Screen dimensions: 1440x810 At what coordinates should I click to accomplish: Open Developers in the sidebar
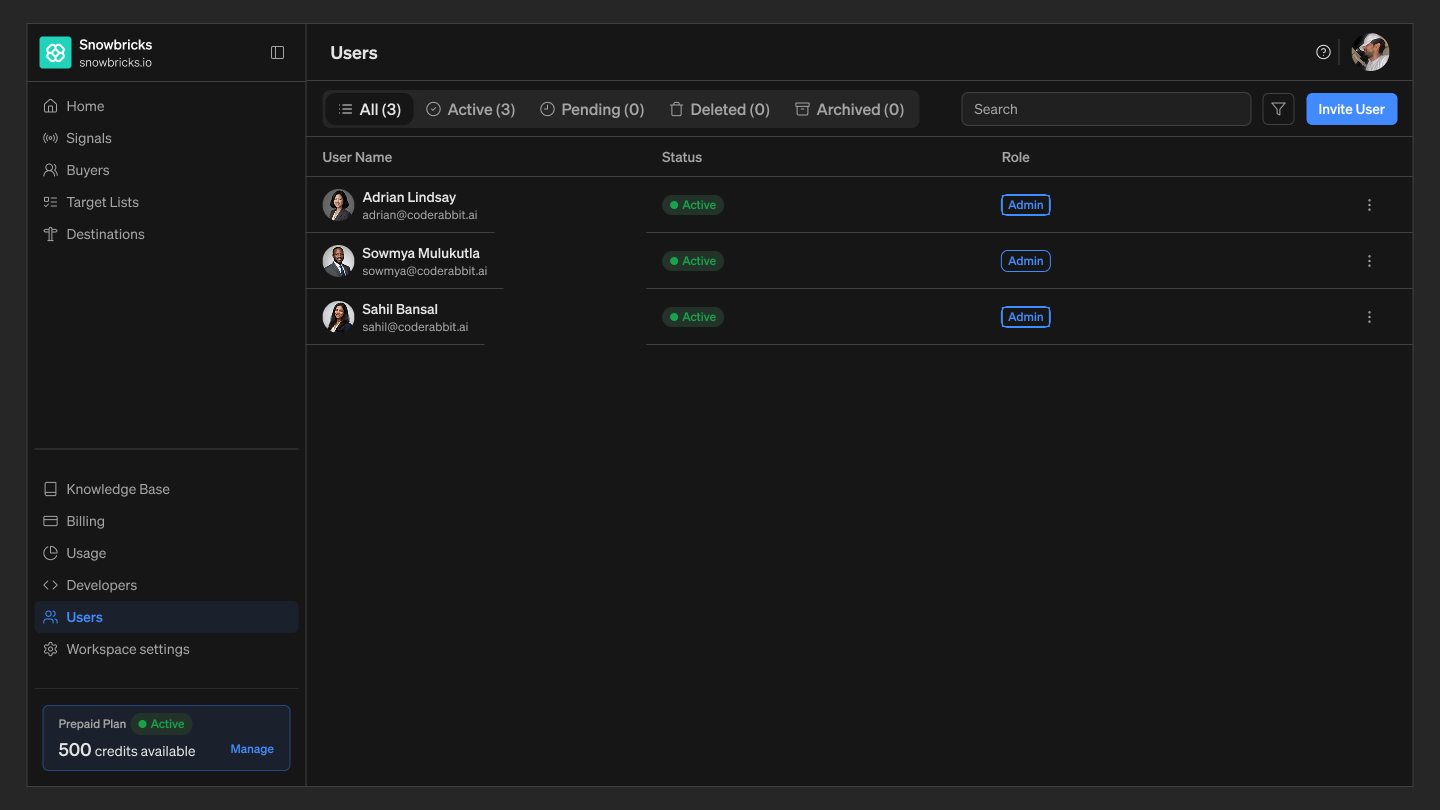[166, 585]
